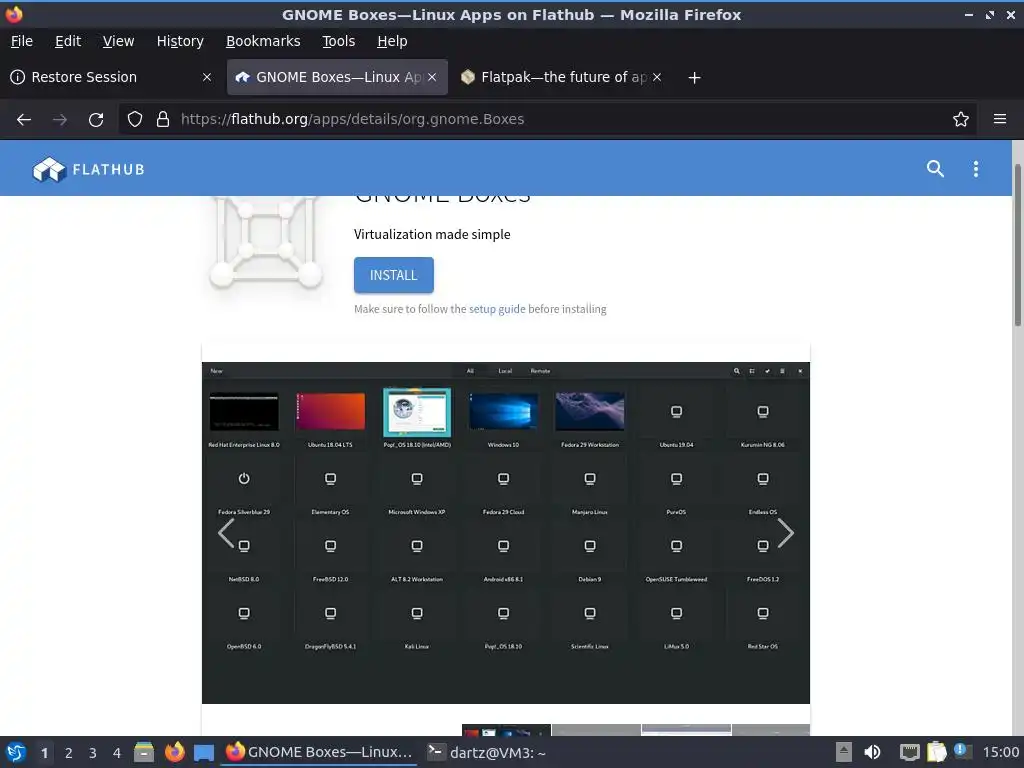Open the Edit menu

click(x=68, y=41)
